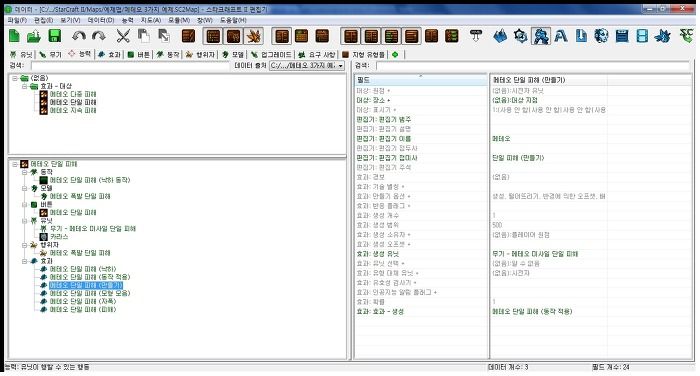Select the Data editor module icon

click(x=541, y=36)
